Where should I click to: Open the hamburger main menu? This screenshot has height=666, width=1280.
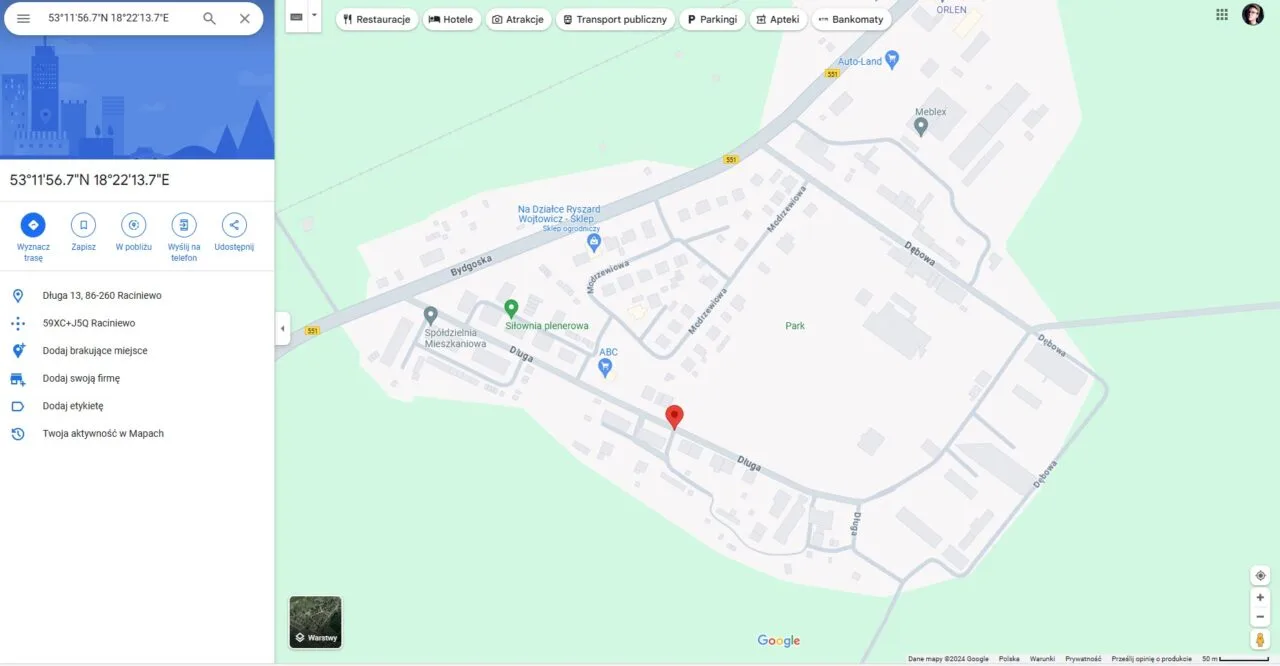pos(23,19)
